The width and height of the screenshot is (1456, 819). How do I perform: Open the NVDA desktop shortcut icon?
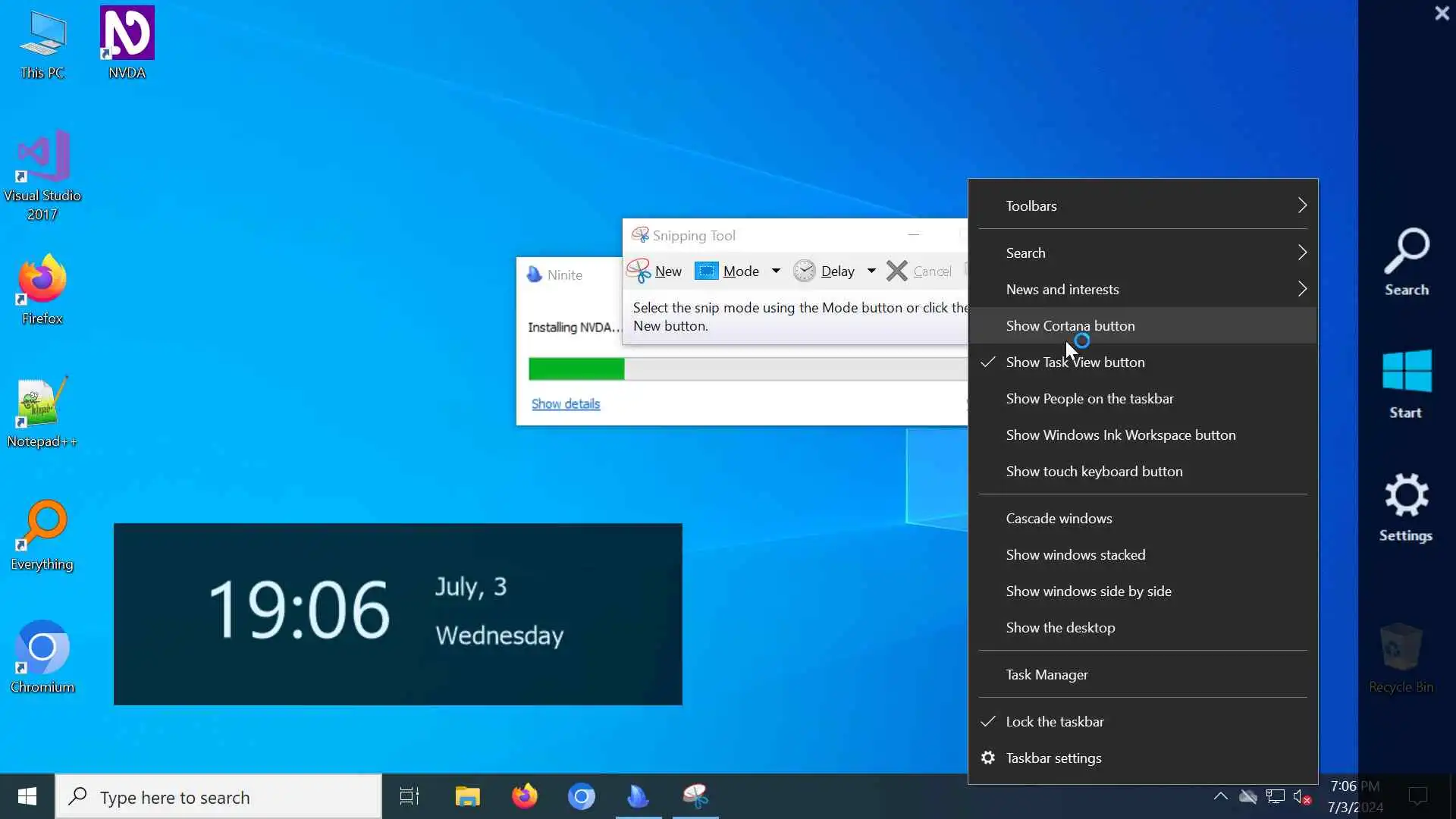pyautogui.click(x=127, y=34)
